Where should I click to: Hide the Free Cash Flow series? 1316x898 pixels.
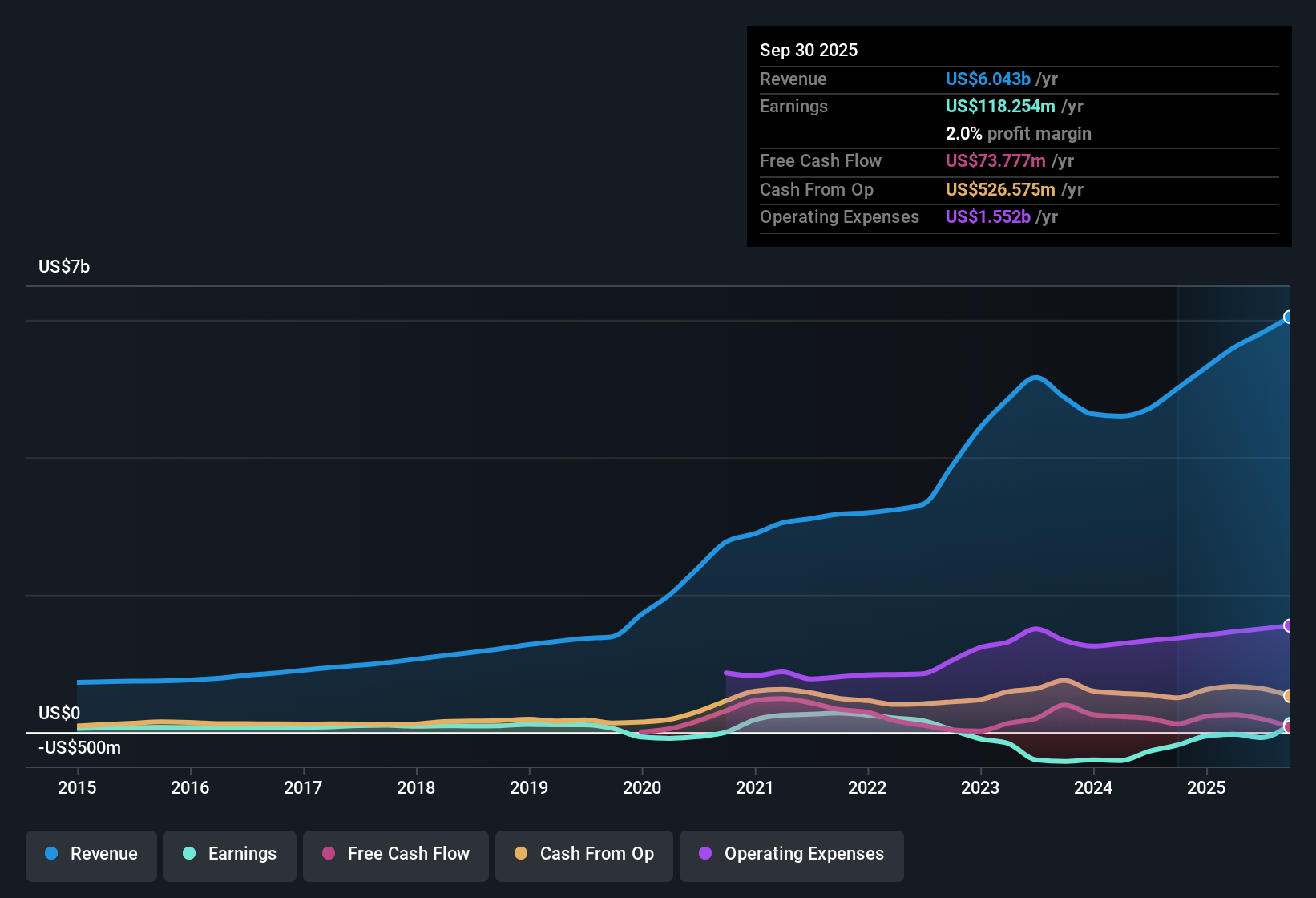tap(395, 854)
